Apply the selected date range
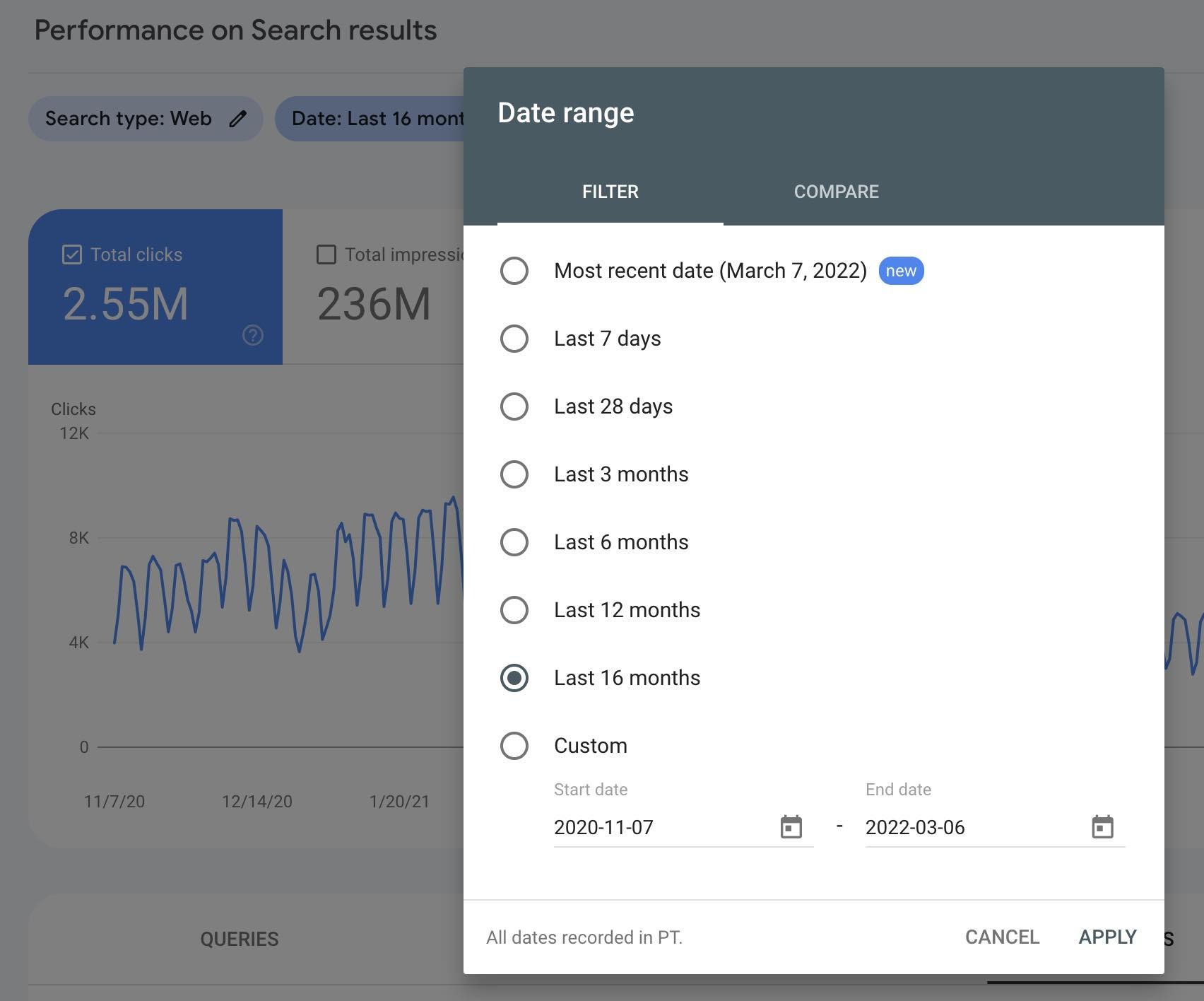The height and width of the screenshot is (1001, 1204). (1107, 937)
